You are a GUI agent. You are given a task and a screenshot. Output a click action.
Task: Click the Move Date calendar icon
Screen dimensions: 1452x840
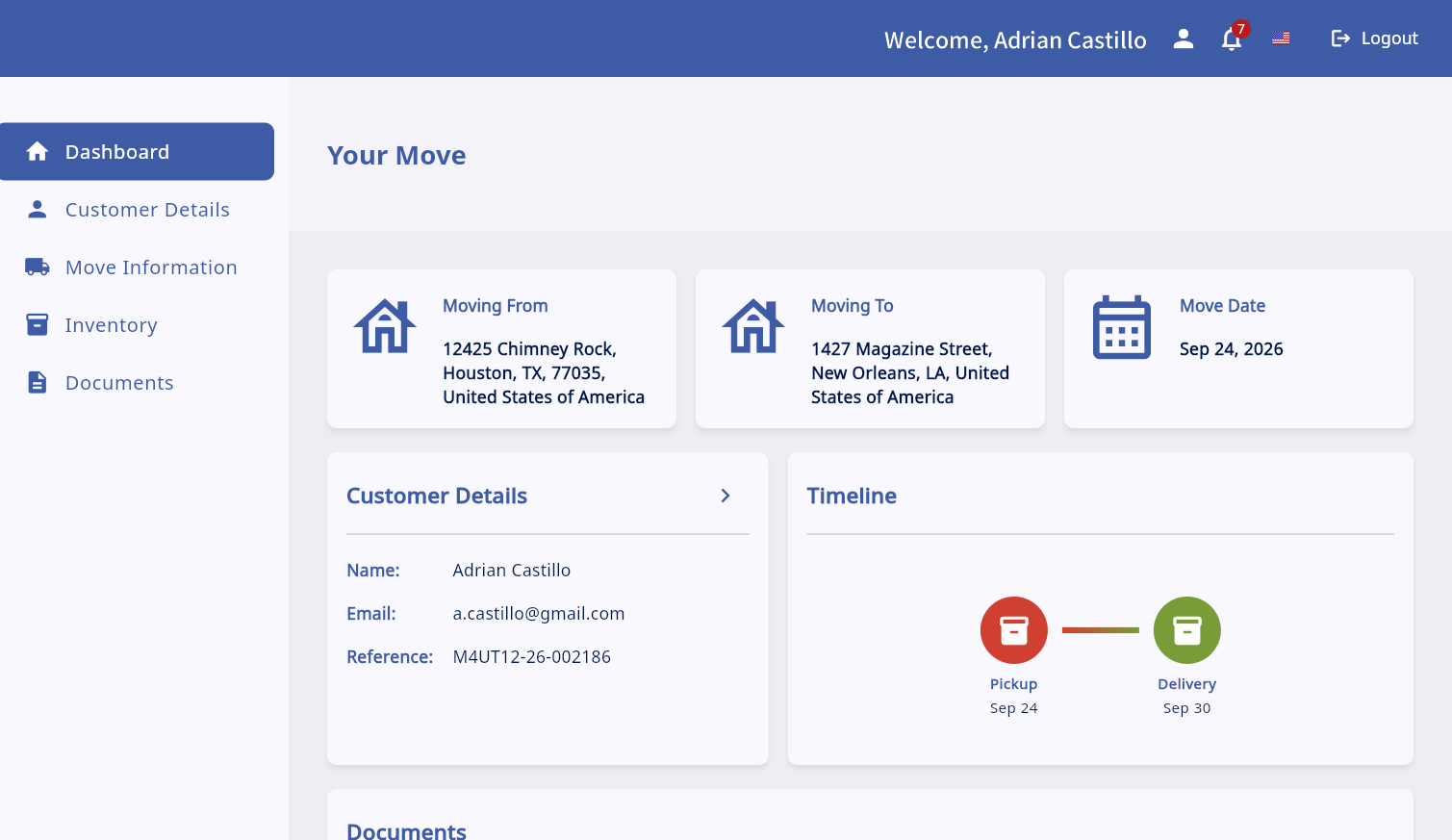(x=1122, y=327)
